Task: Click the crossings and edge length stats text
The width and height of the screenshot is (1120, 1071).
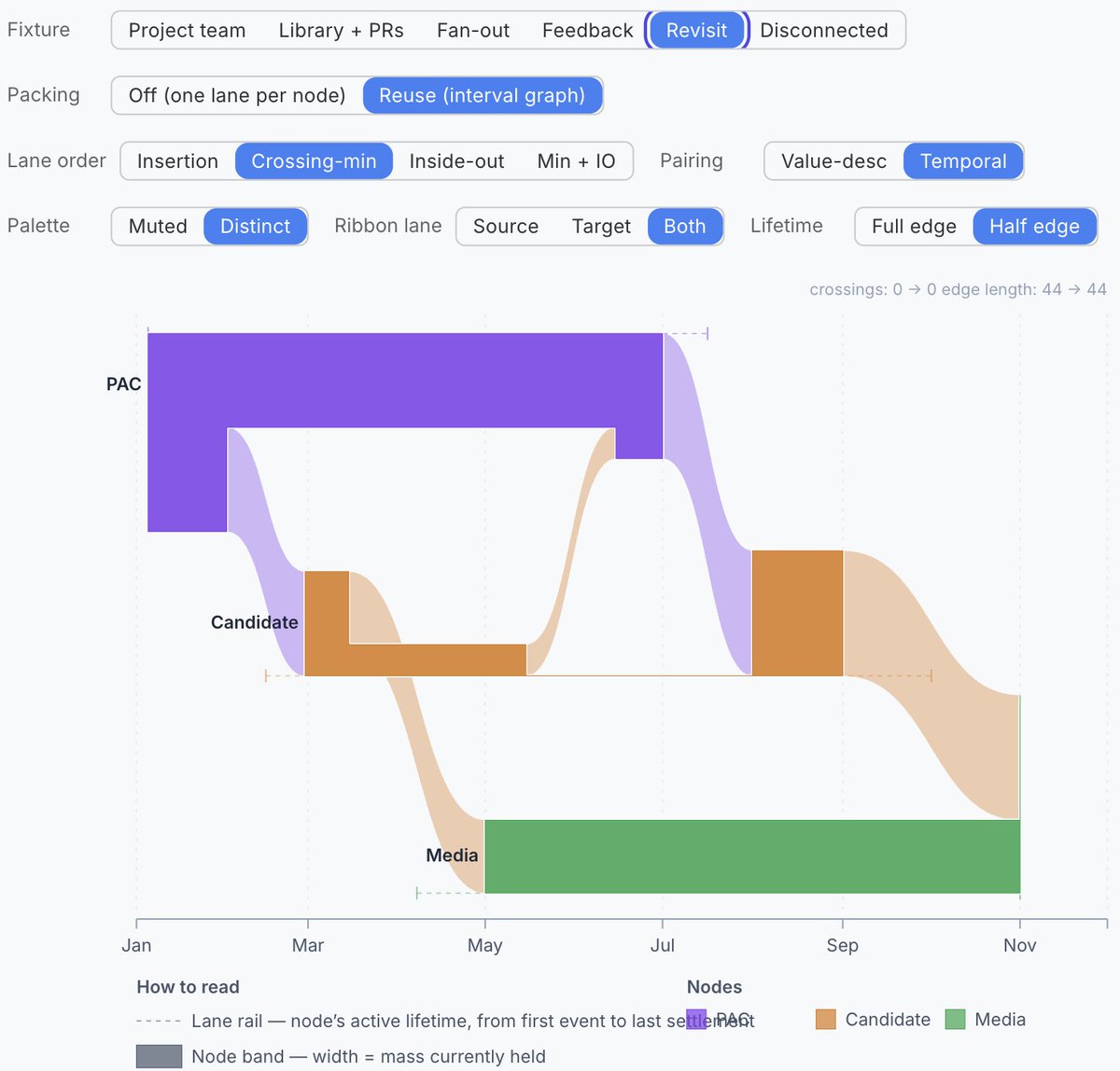Action: click(958, 289)
